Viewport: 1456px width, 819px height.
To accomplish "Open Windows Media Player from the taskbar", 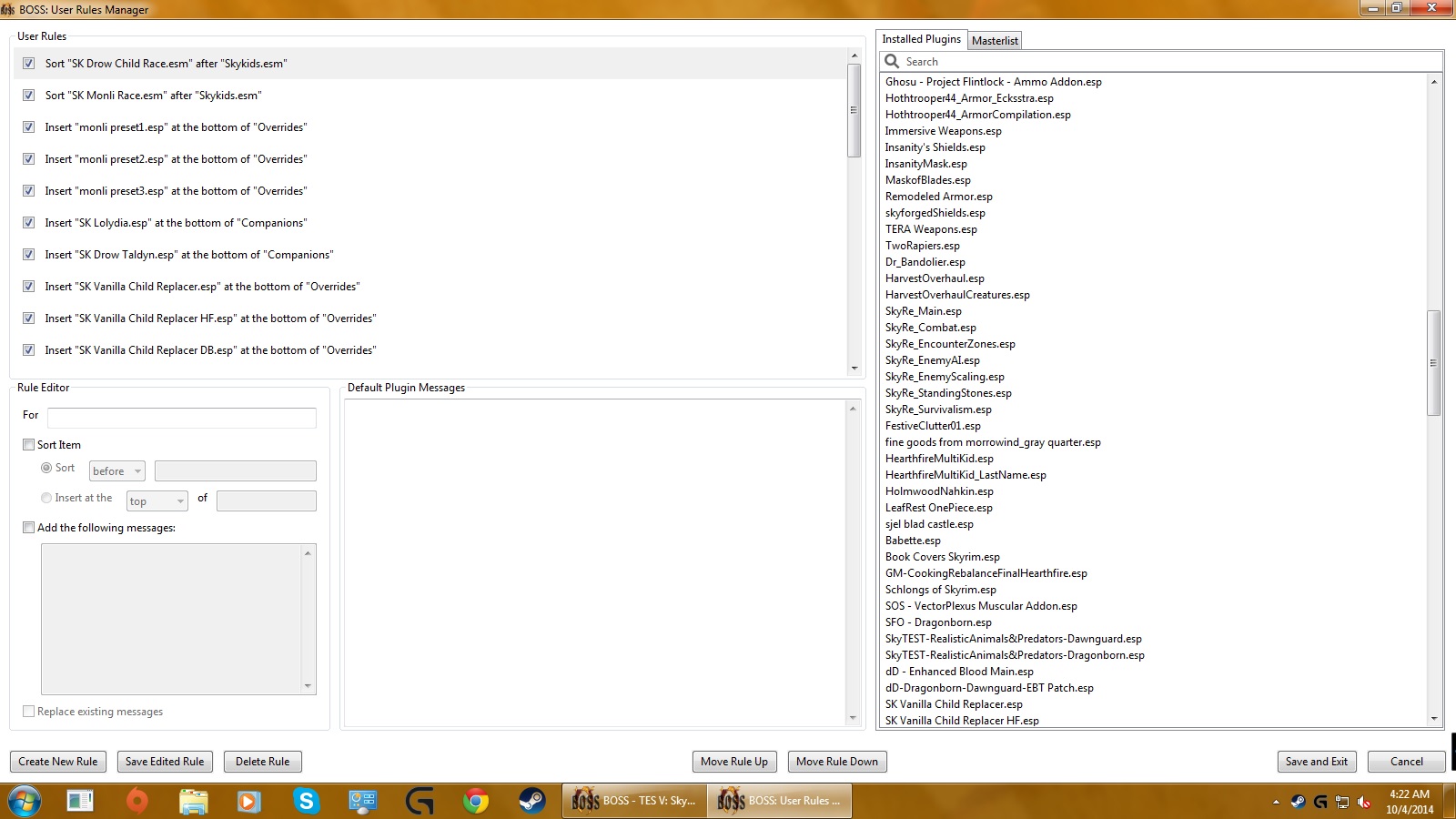I will click(x=249, y=802).
